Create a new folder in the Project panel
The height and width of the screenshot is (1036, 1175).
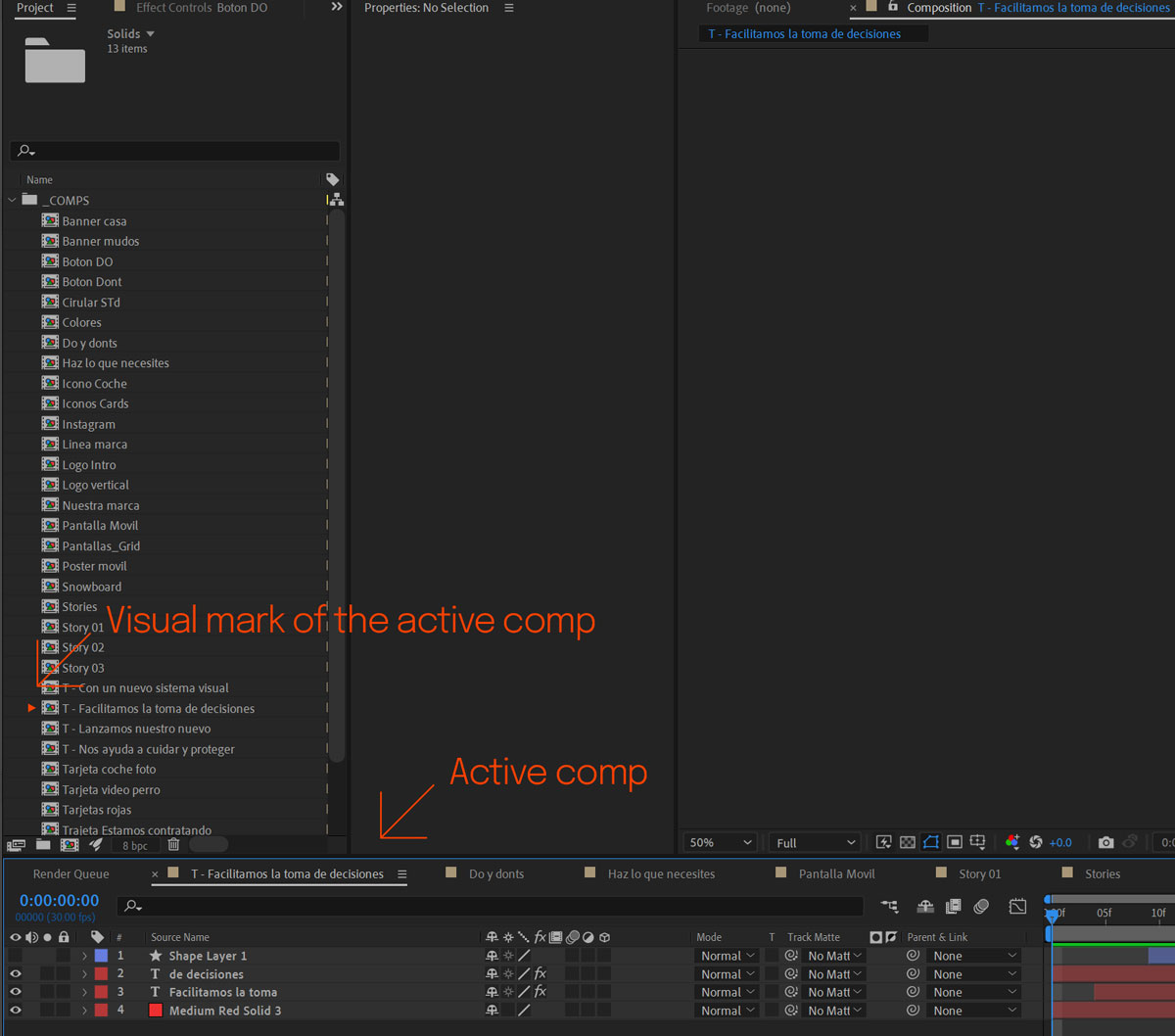click(x=41, y=843)
